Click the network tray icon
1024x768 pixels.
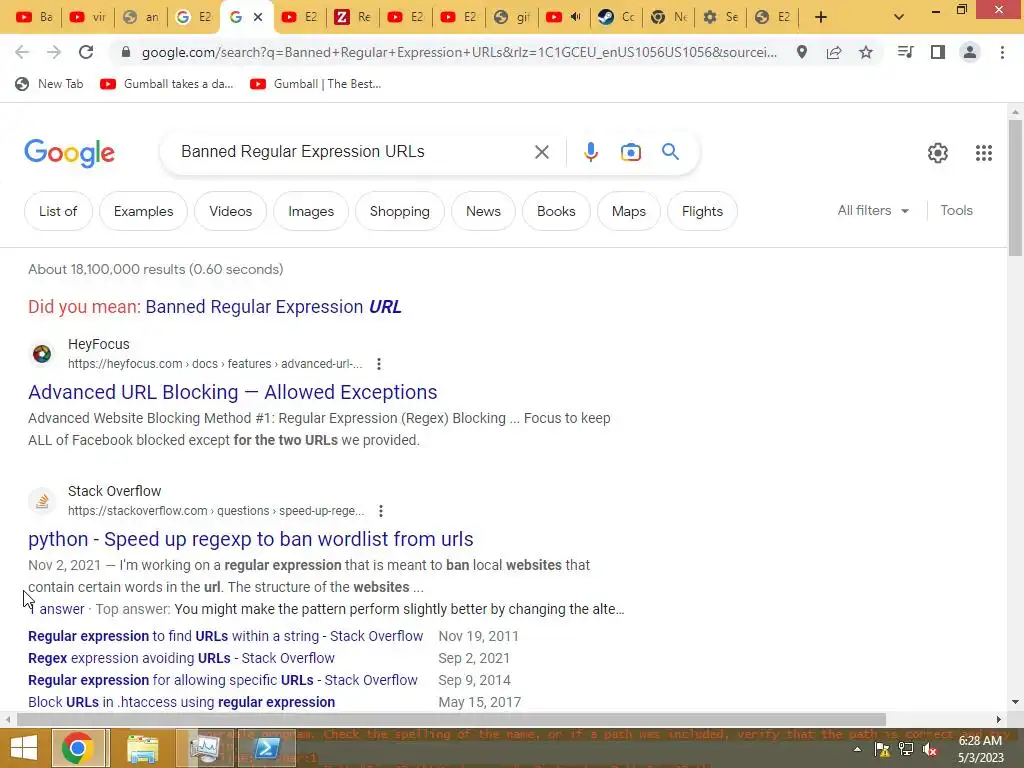pos(906,749)
